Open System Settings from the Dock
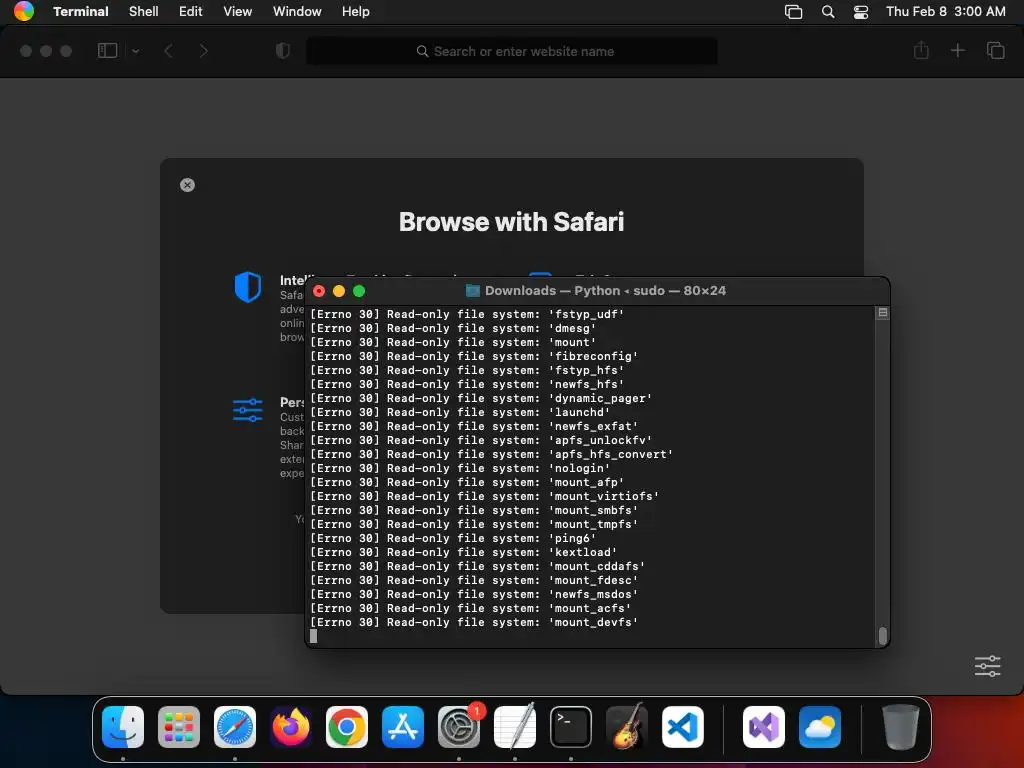 click(459, 727)
